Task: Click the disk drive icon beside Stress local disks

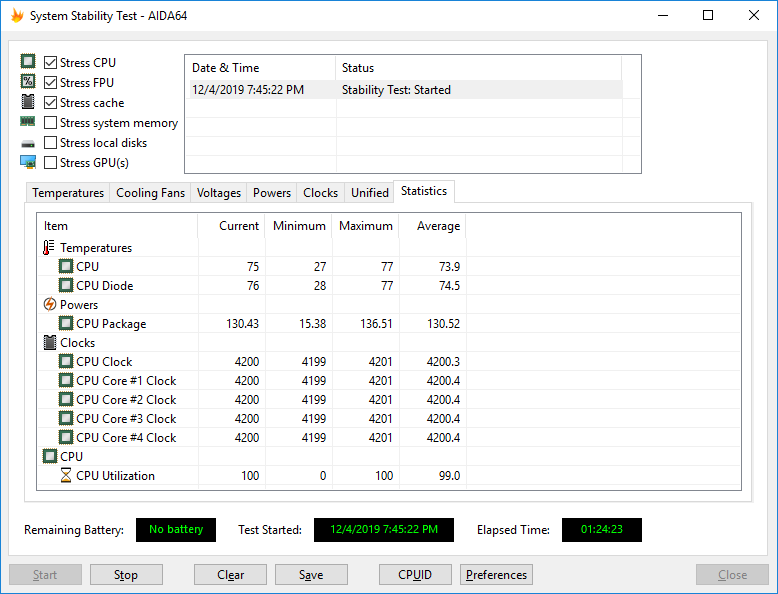Action: 28,144
